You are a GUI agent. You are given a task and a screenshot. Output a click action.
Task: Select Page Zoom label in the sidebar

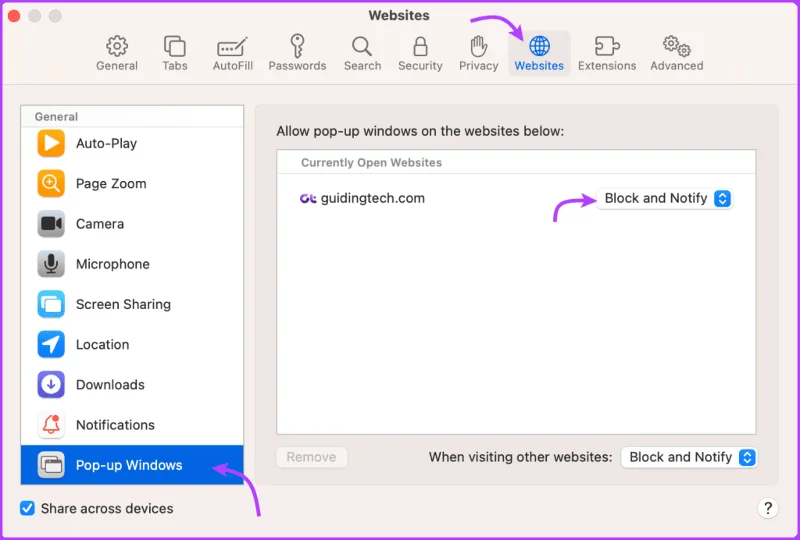click(111, 184)
